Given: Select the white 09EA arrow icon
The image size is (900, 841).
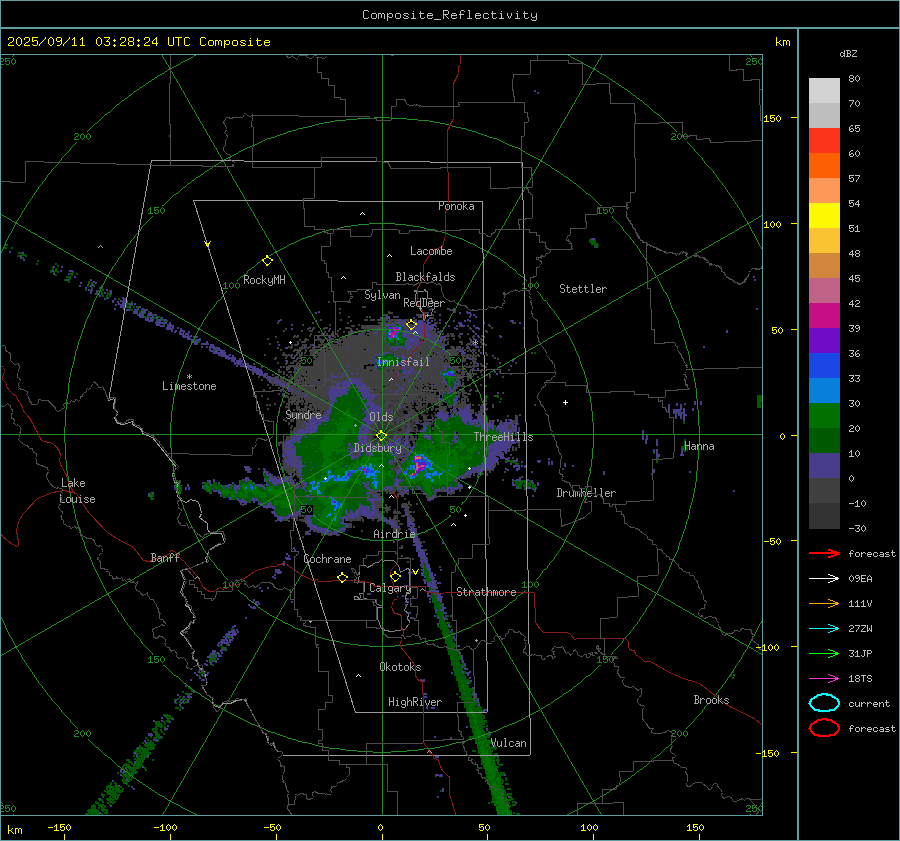Looking at the screenshot, I should (x=824, y=578).
